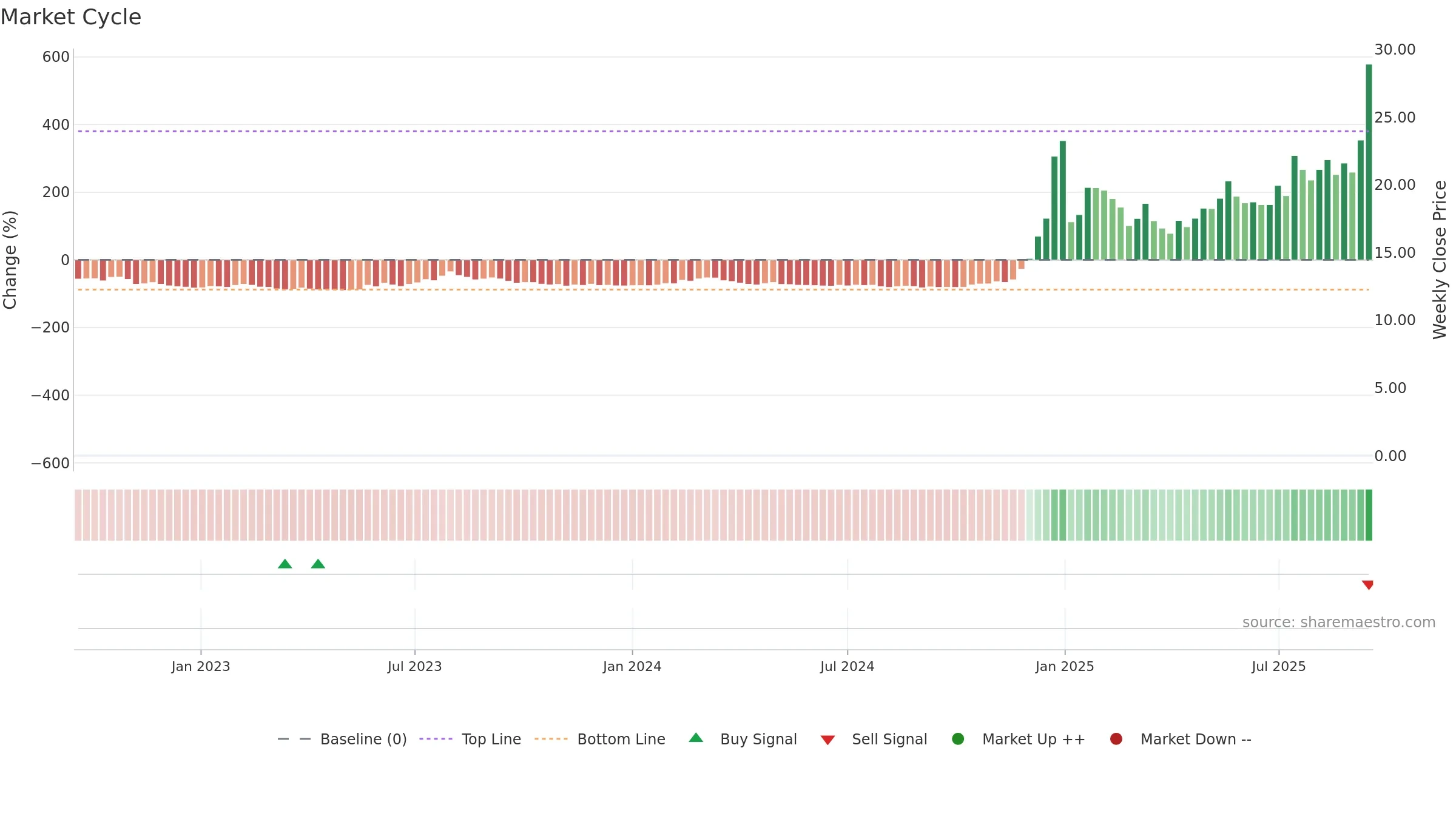Click the Jul 2024 axis label
1456x819 pixels.
pos(848,667)
